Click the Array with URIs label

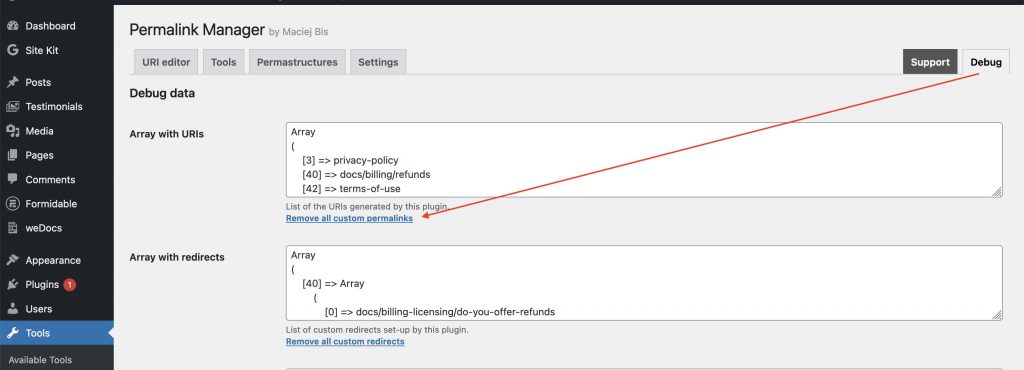pos(167,134)
